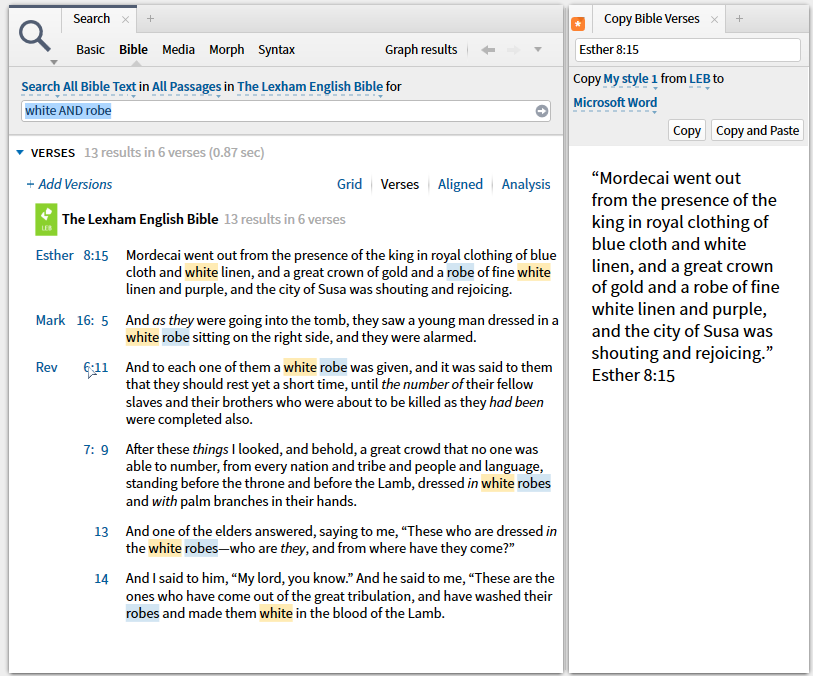Close the Search tab
The image size is (813, 676).
tap(125, 20)
